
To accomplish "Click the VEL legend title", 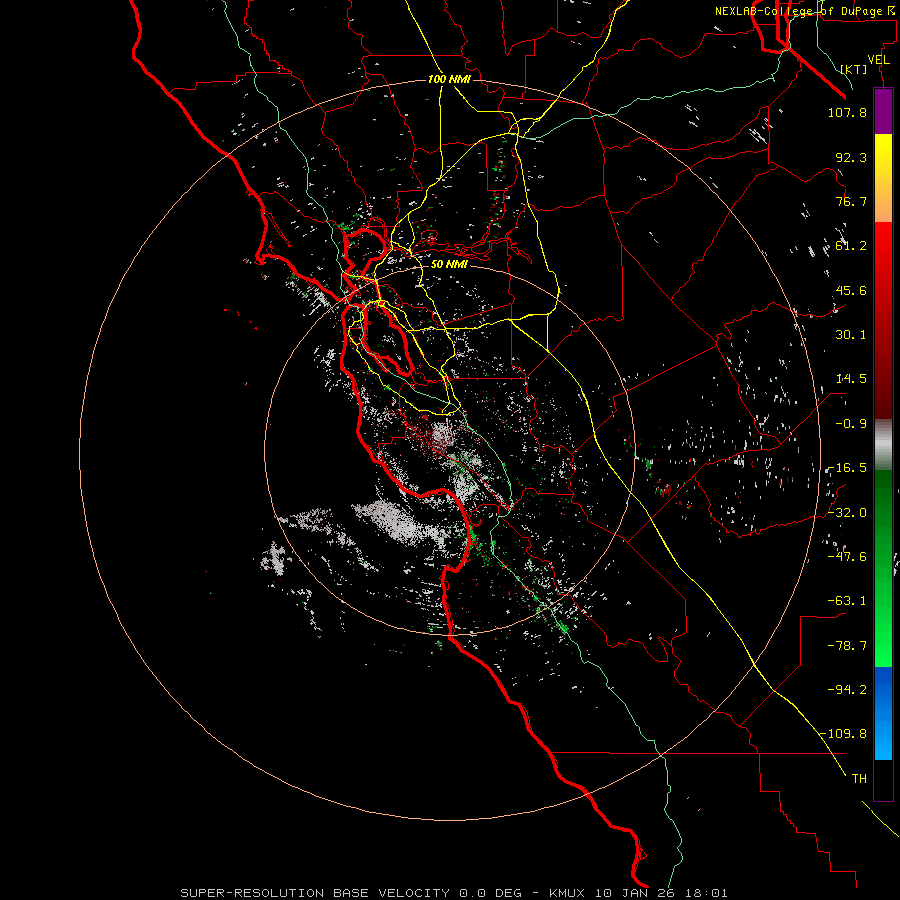I will (x=878, y=60).
